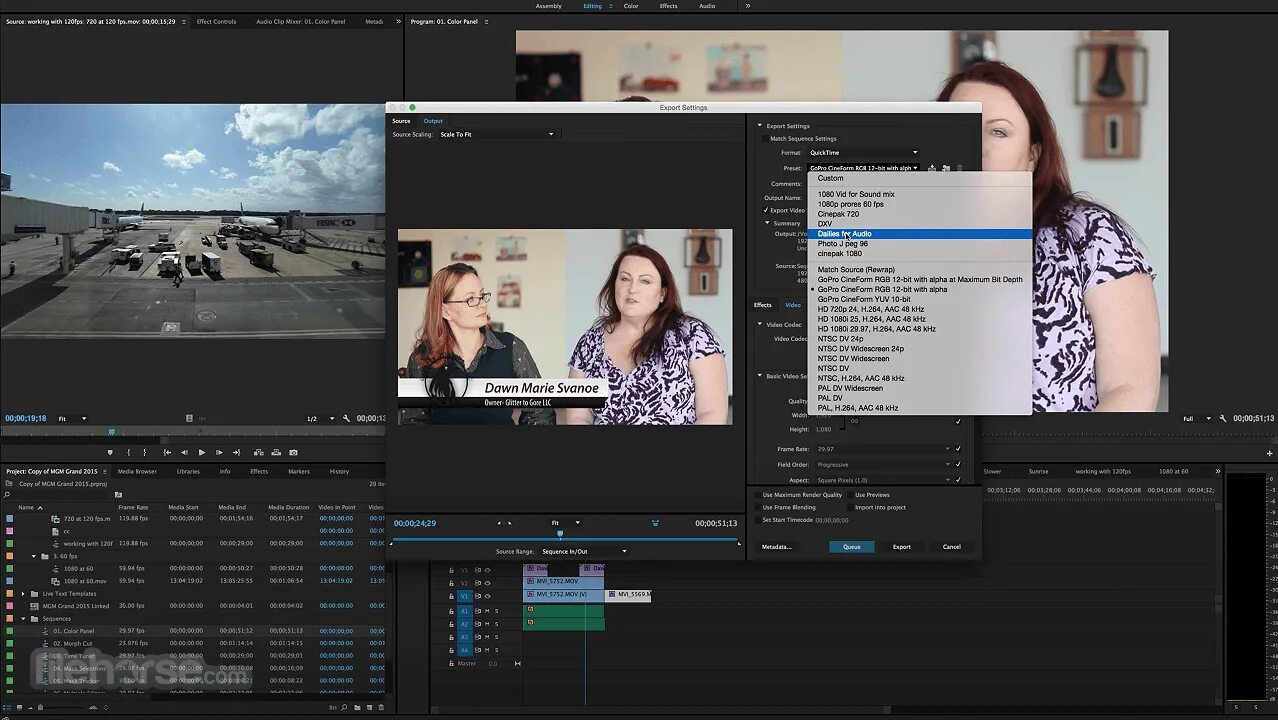Click the aspect-ratio crop icon in Export preview
Screen dimensions: 1278x720
[x=655, y=523]
